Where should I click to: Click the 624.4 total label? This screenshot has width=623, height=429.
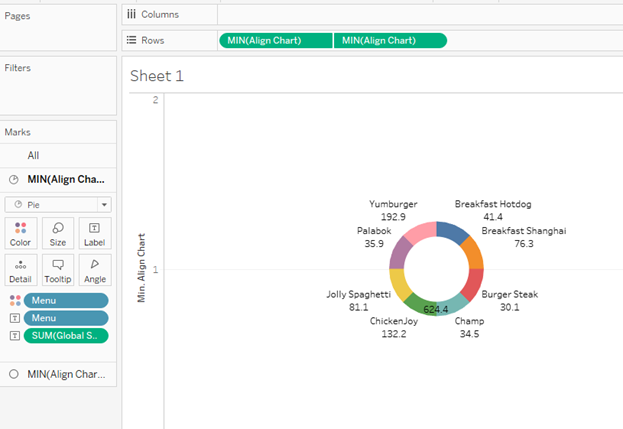[435, 309]
